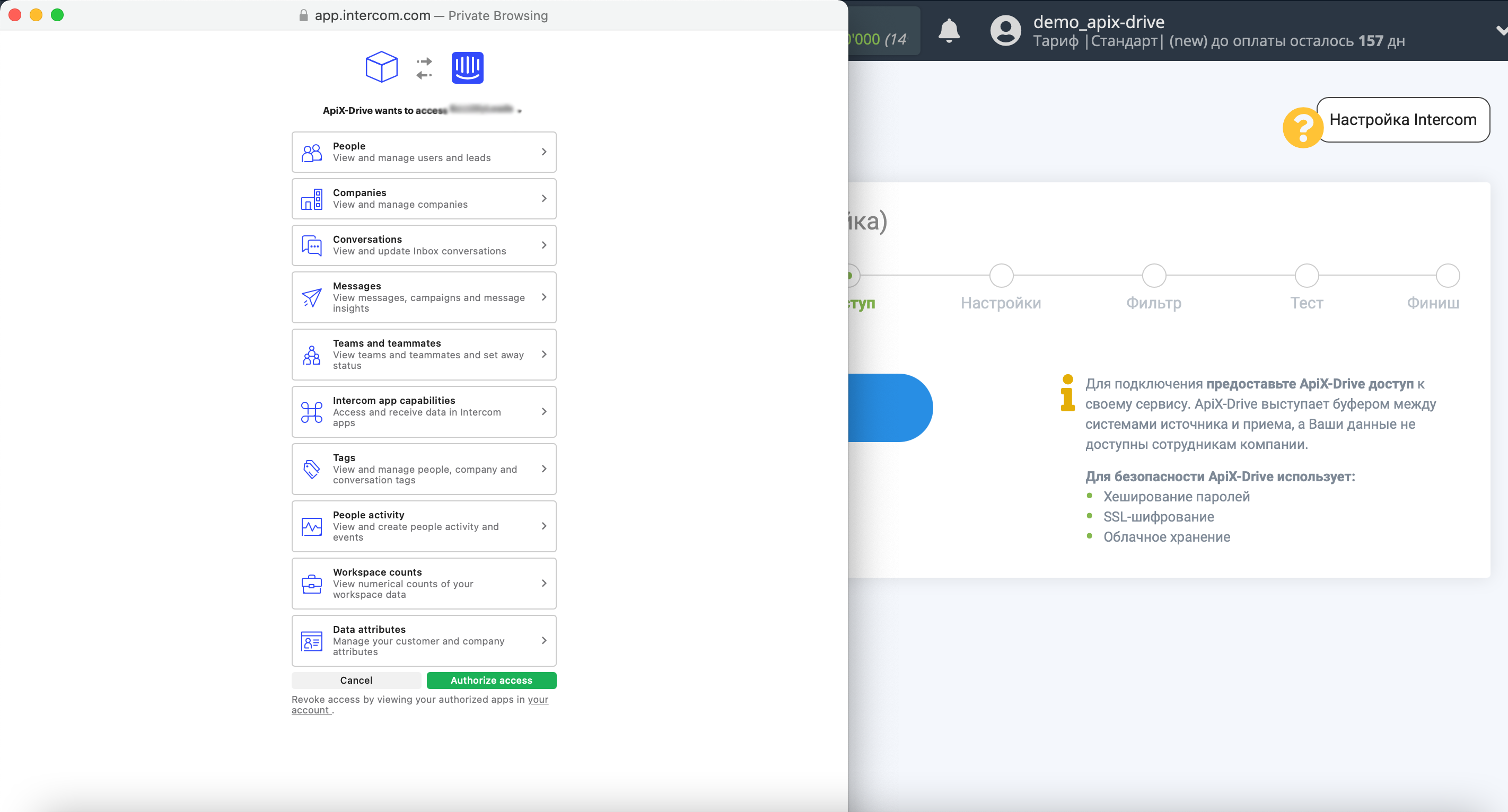Screen dimensions: 1508x812
Task: Click the Tags icon in permissions list
Action: (x=312, y=469)
